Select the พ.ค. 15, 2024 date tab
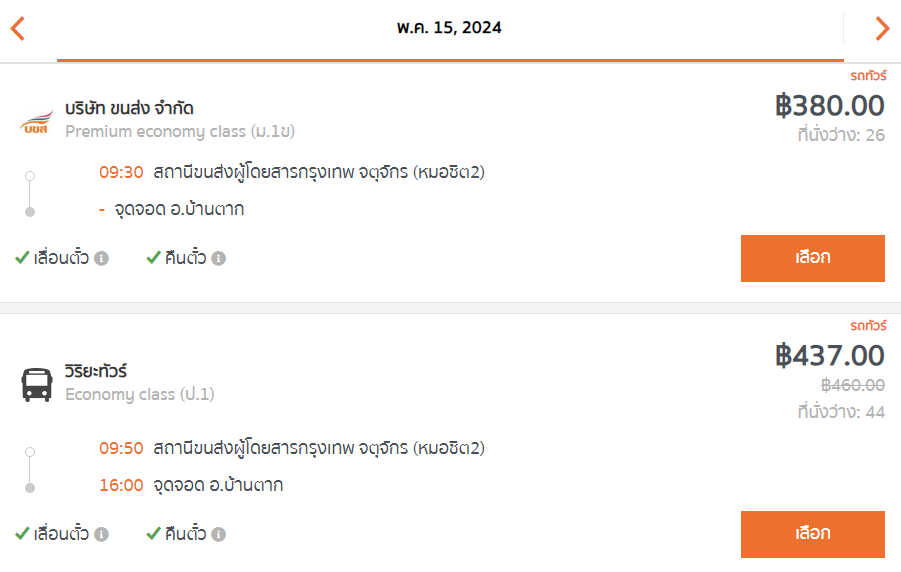The height and width of the screenshot is (572, 901). coord(449,30)
